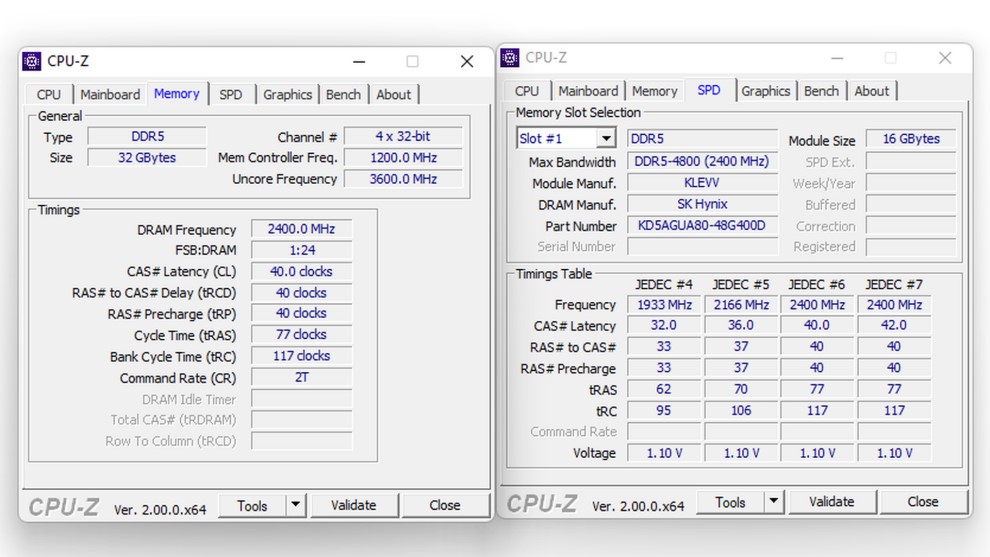
Task: Click FSB:DRAM value 1:24
Action: tap(301, 250)
